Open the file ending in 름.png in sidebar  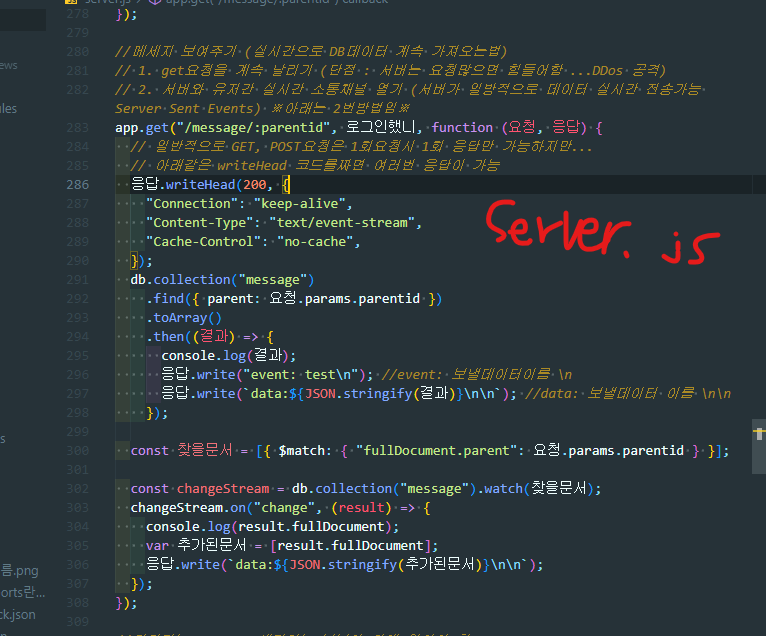[x=19, y=571]
